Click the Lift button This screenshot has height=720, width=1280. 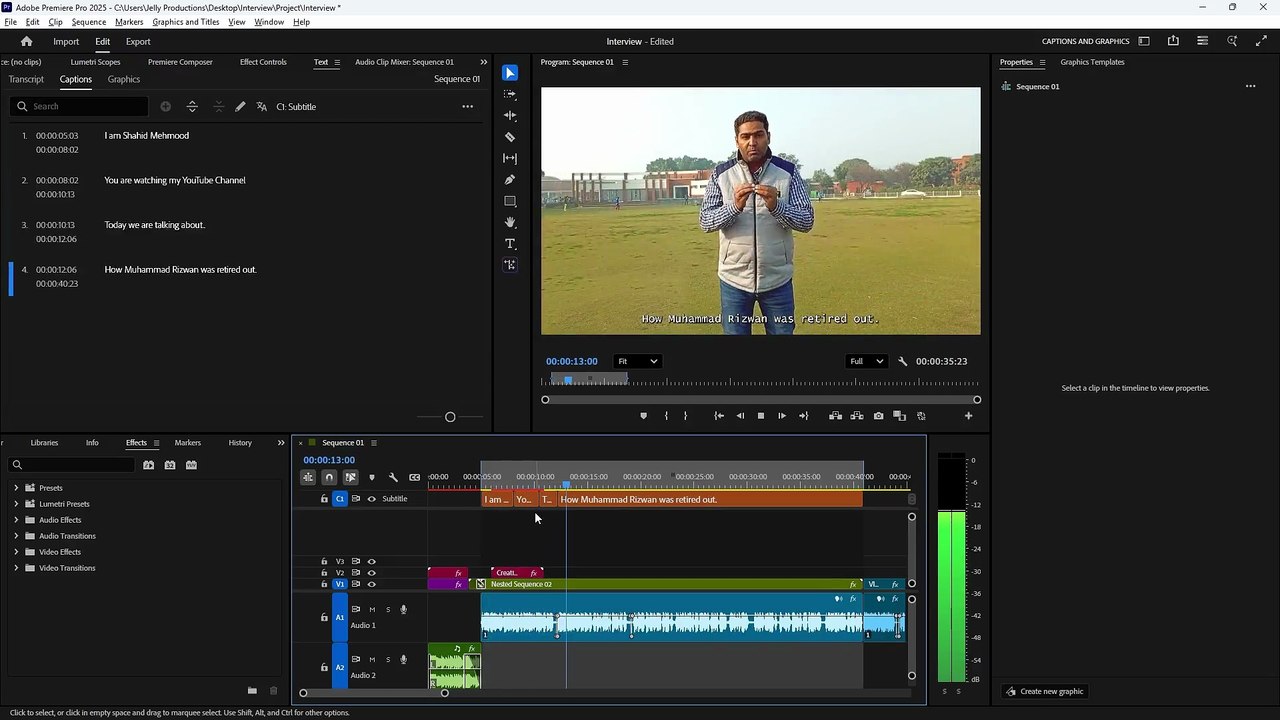(x=835, y=416)
